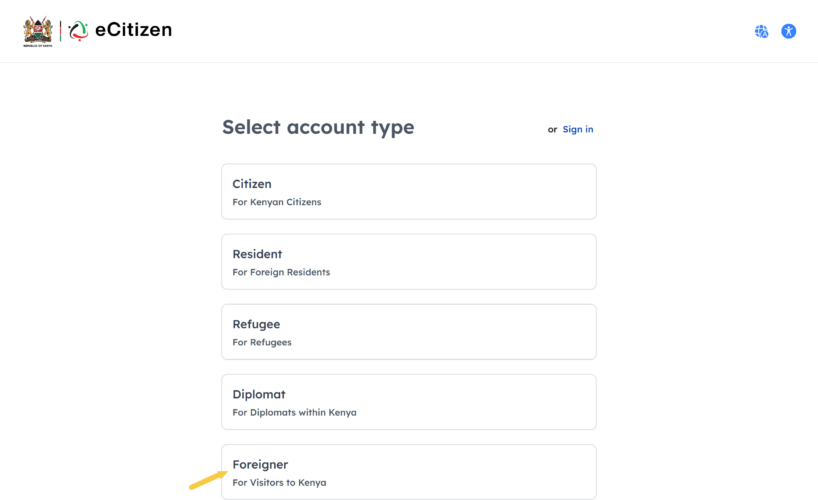Open the accessibility options icon
This screenshot has width=818, height=500.
tap(788, 31)
